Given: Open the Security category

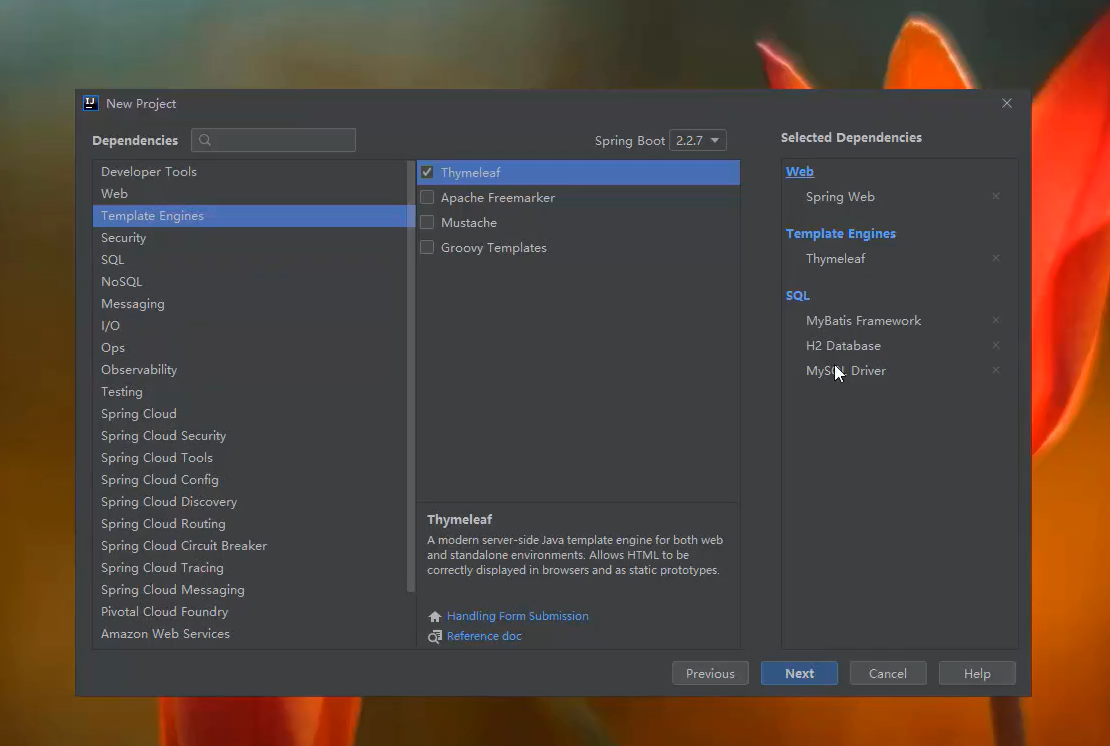Looking at the screenshot, I should pos(251,238).
